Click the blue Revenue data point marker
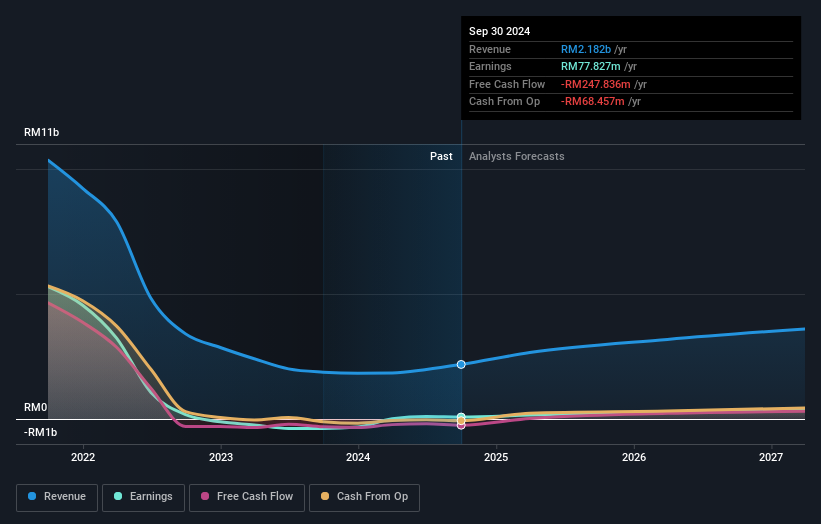The image size is (821, 524). [461, 364]
